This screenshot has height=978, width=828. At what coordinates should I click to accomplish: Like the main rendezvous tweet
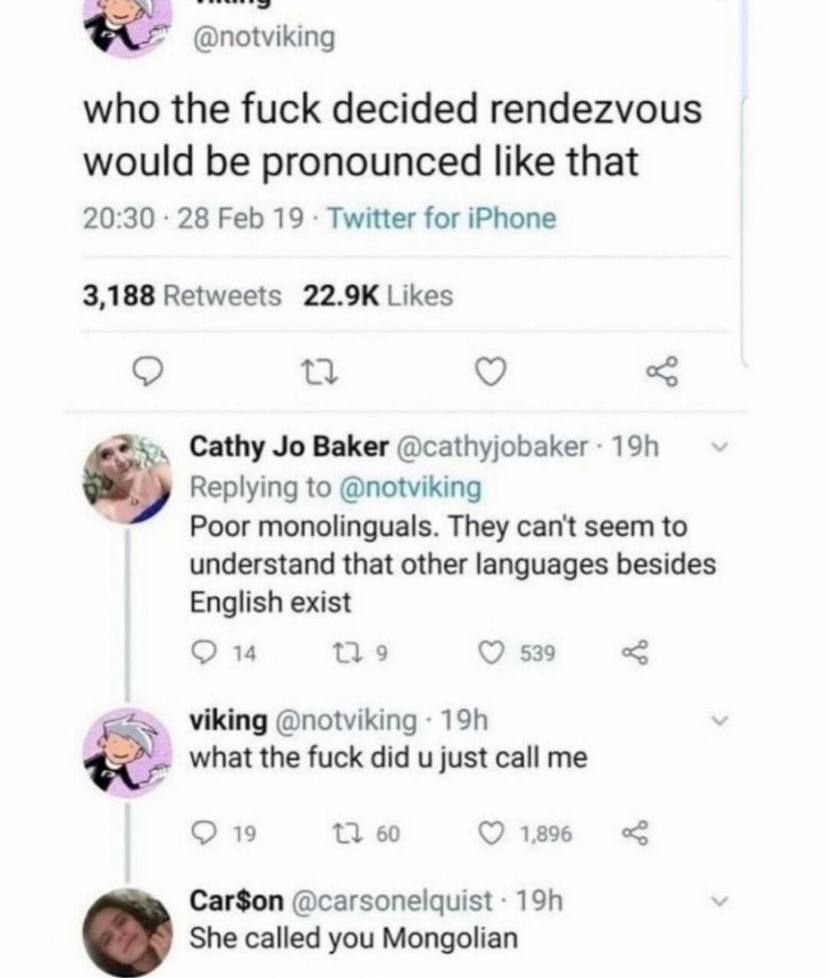pyautogui.click(x=491, y=372)
